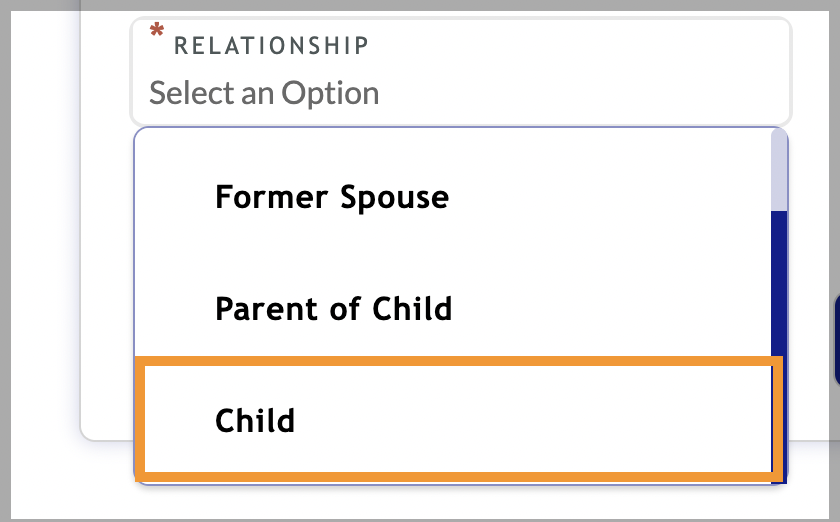Click the Parent of Child text
Viewport: 840px width, 522px height.
click(333, 308)
